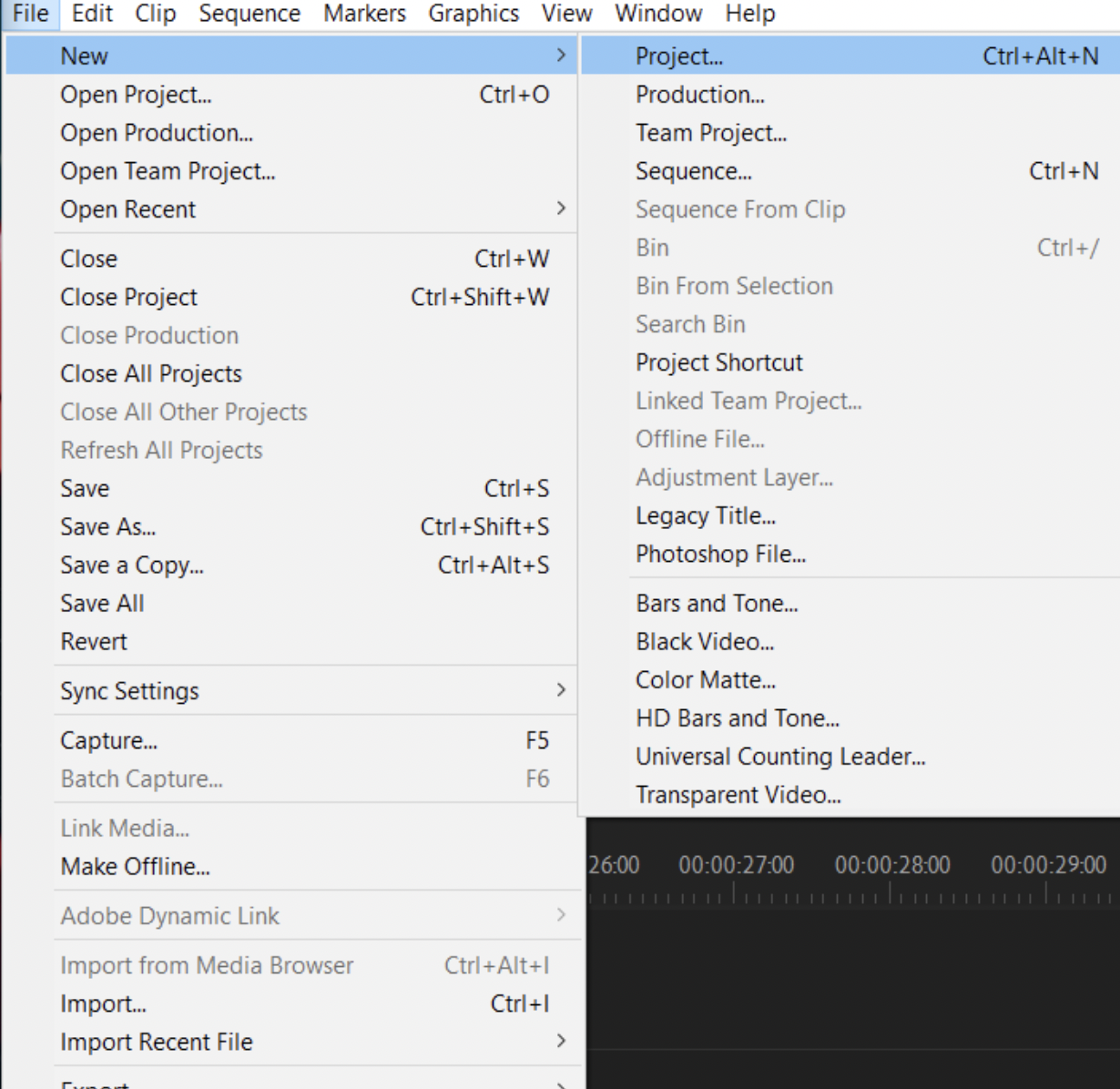
Task: Click Link Media entry
Action: [291, 828]
